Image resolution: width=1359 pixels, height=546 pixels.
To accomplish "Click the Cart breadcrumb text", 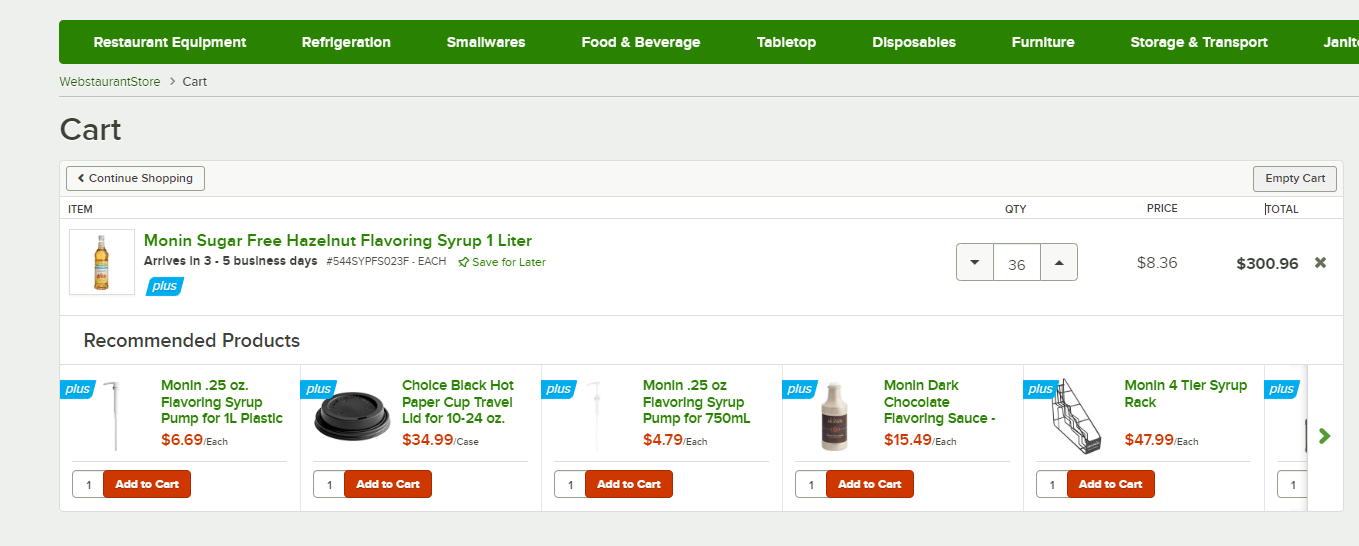I will (195, 81).
